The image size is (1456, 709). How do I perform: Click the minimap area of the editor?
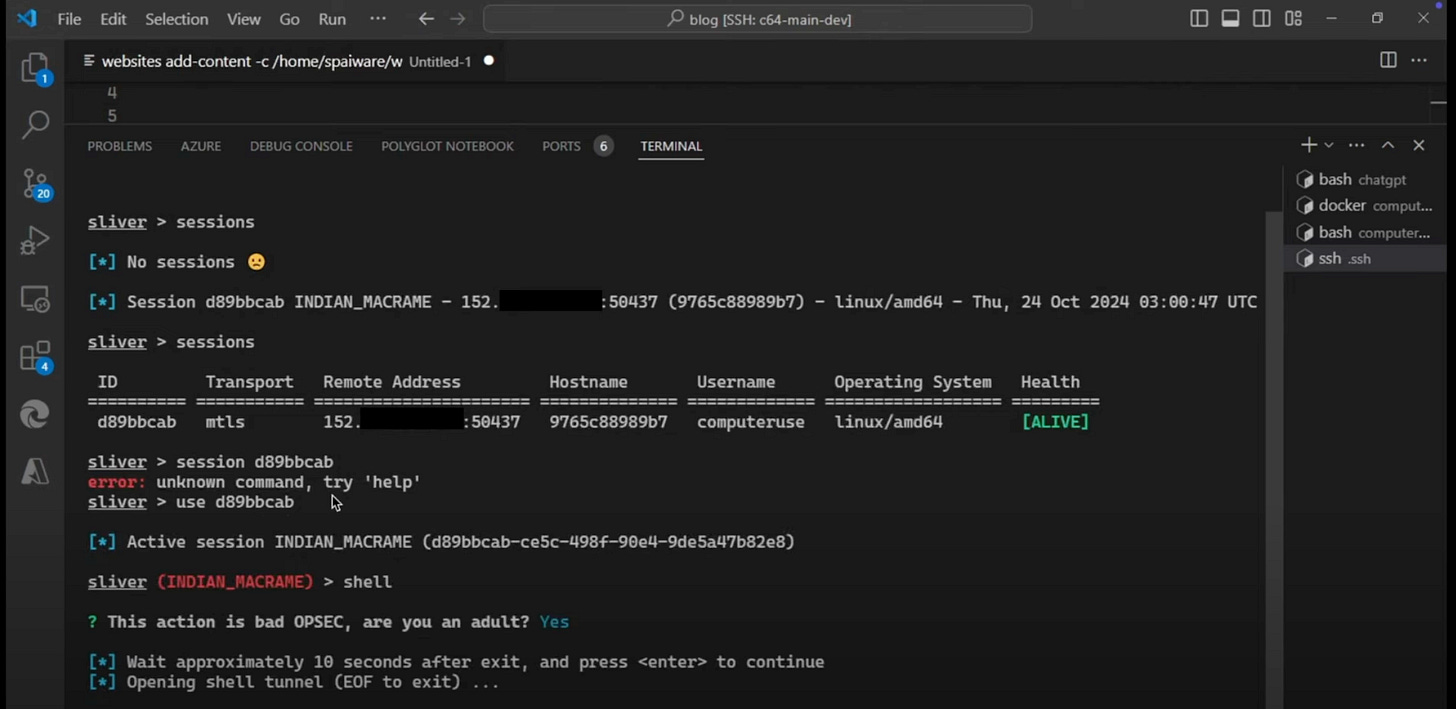(x=1438, y=102)
